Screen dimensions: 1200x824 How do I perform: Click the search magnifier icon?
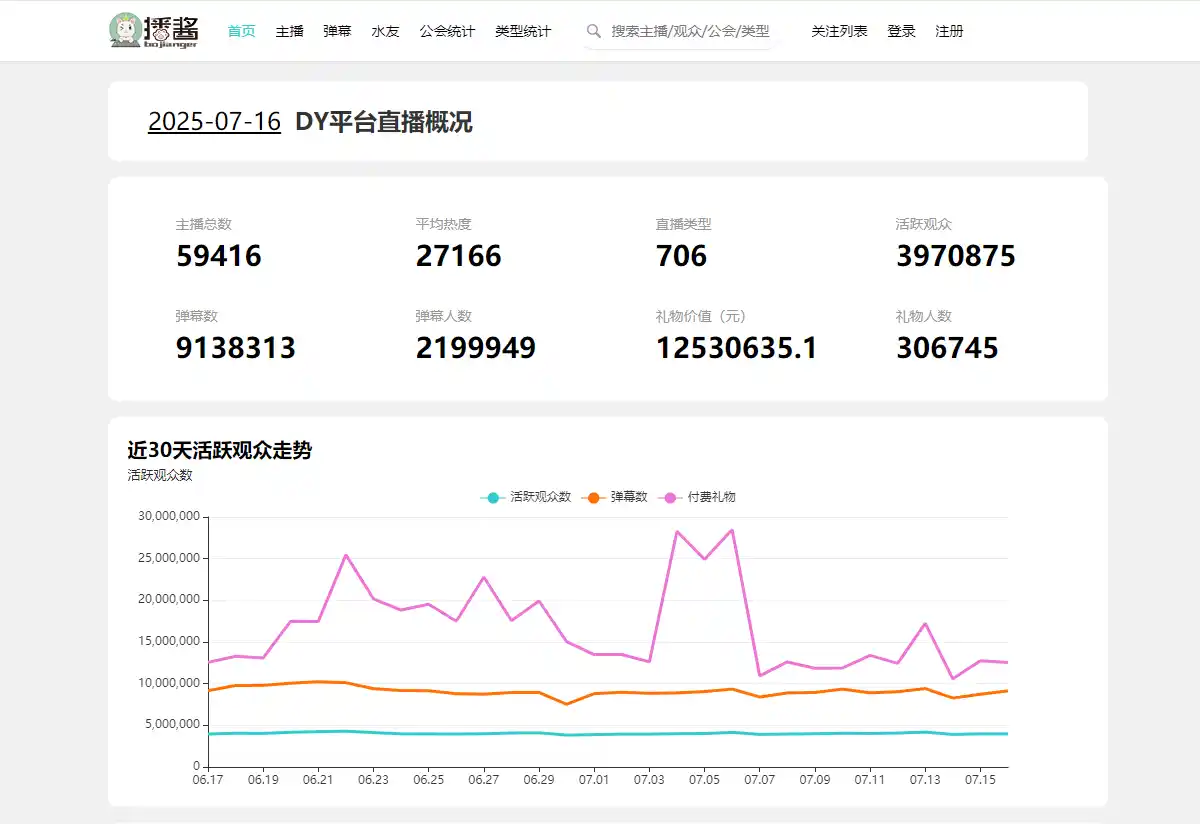click(x=594, y=31)
